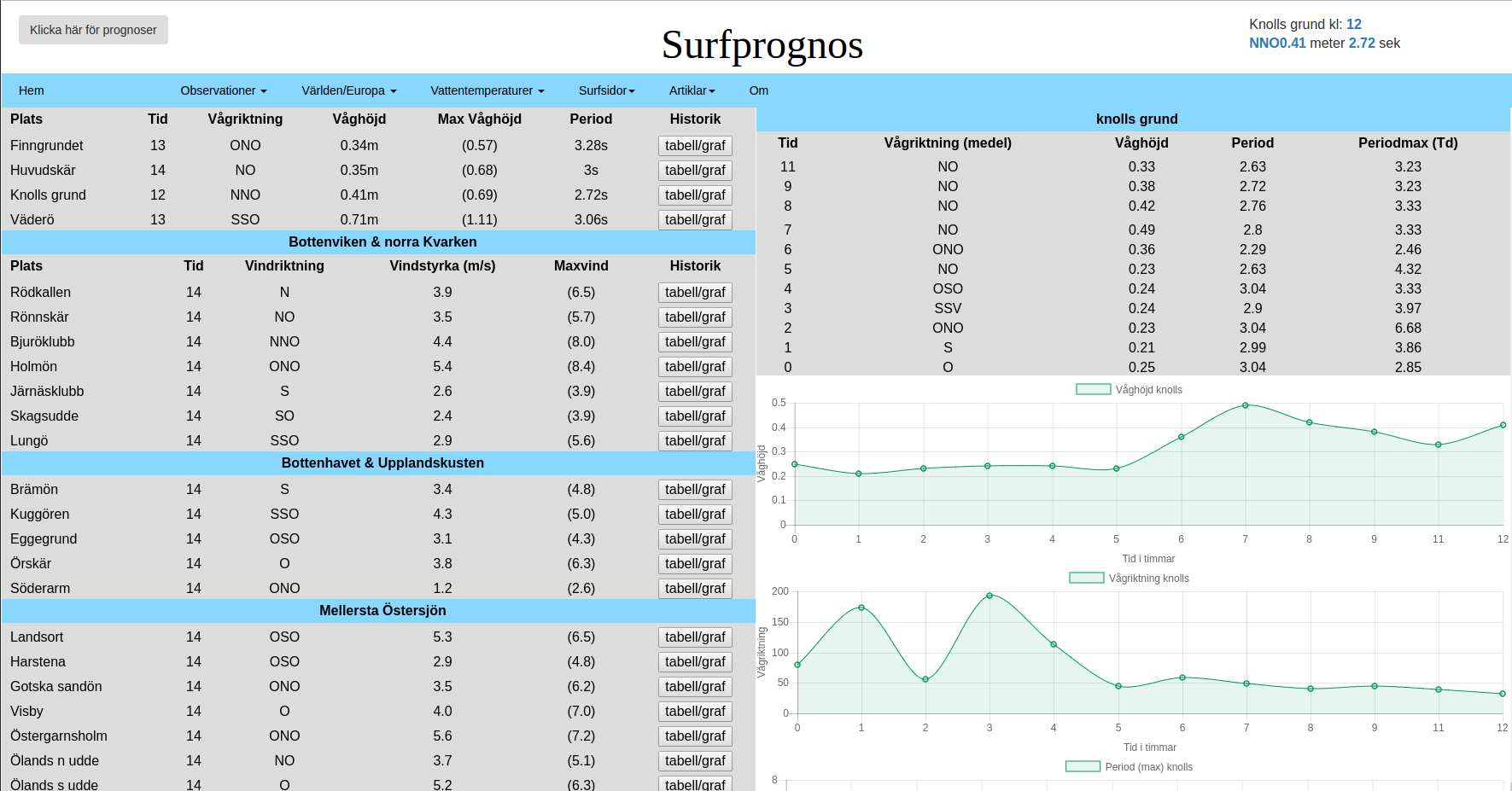Screen dimensions: 1512x791
Task: Open tabell/graf for Kuggören
Action: [x=695, y=515]
